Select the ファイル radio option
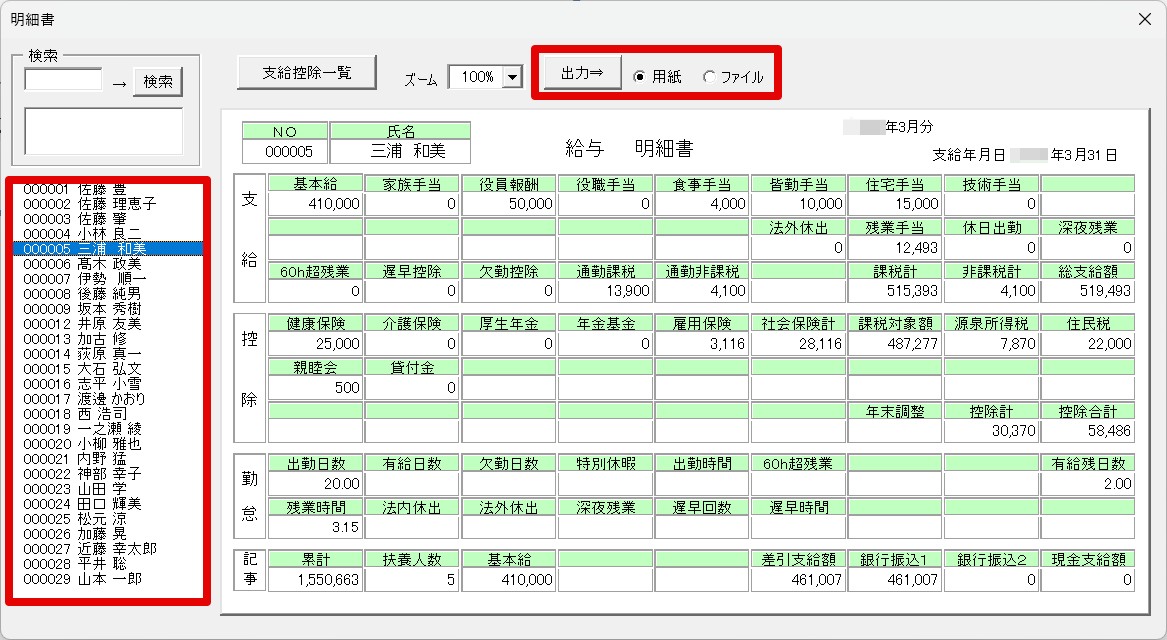The height and width of the screenshot is (640, 1167). tap(710, 77)
